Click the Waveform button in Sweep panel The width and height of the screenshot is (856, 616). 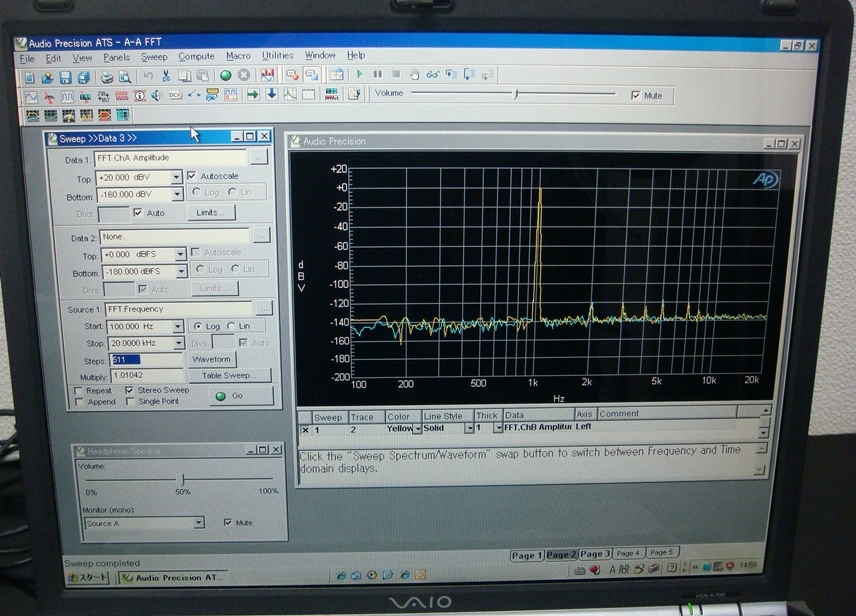click(x=212, y=359)
